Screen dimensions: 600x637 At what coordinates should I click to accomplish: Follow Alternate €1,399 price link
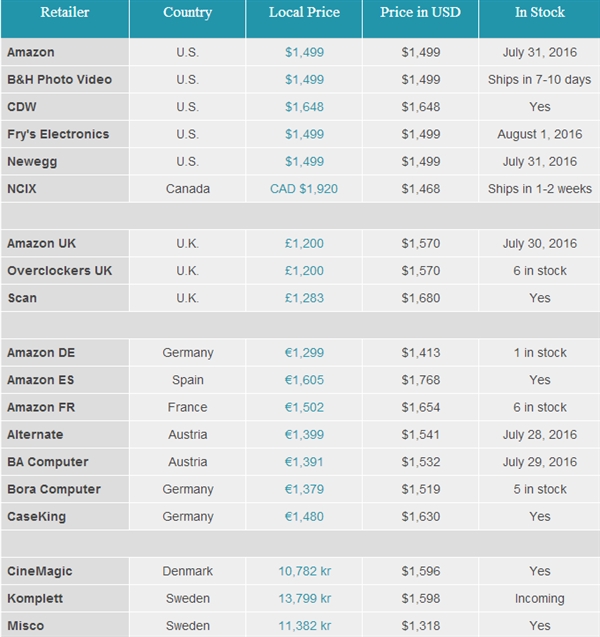click(304, 435)
